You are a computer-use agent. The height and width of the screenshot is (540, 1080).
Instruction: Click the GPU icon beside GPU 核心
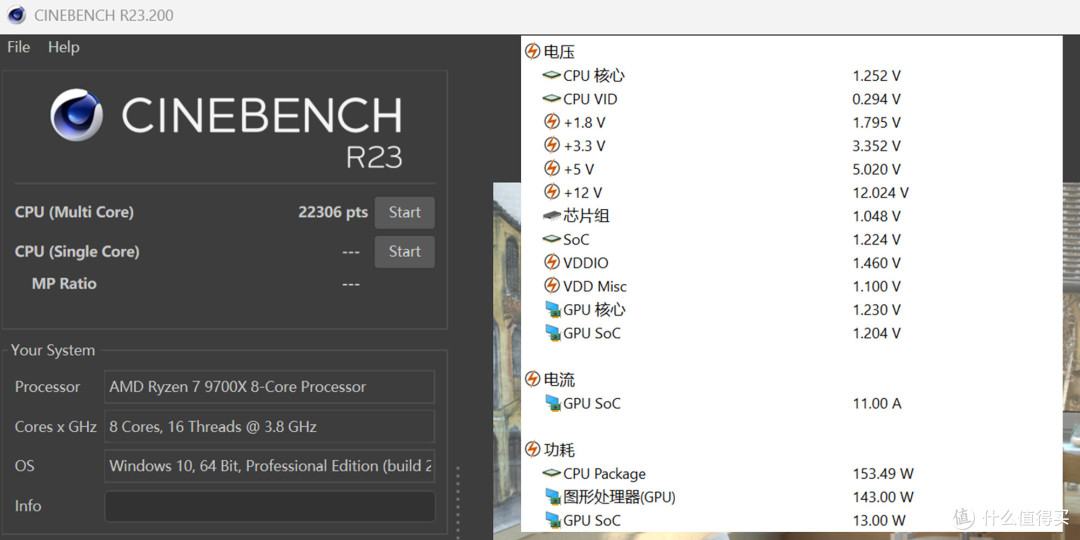click(x=552, y=309)
